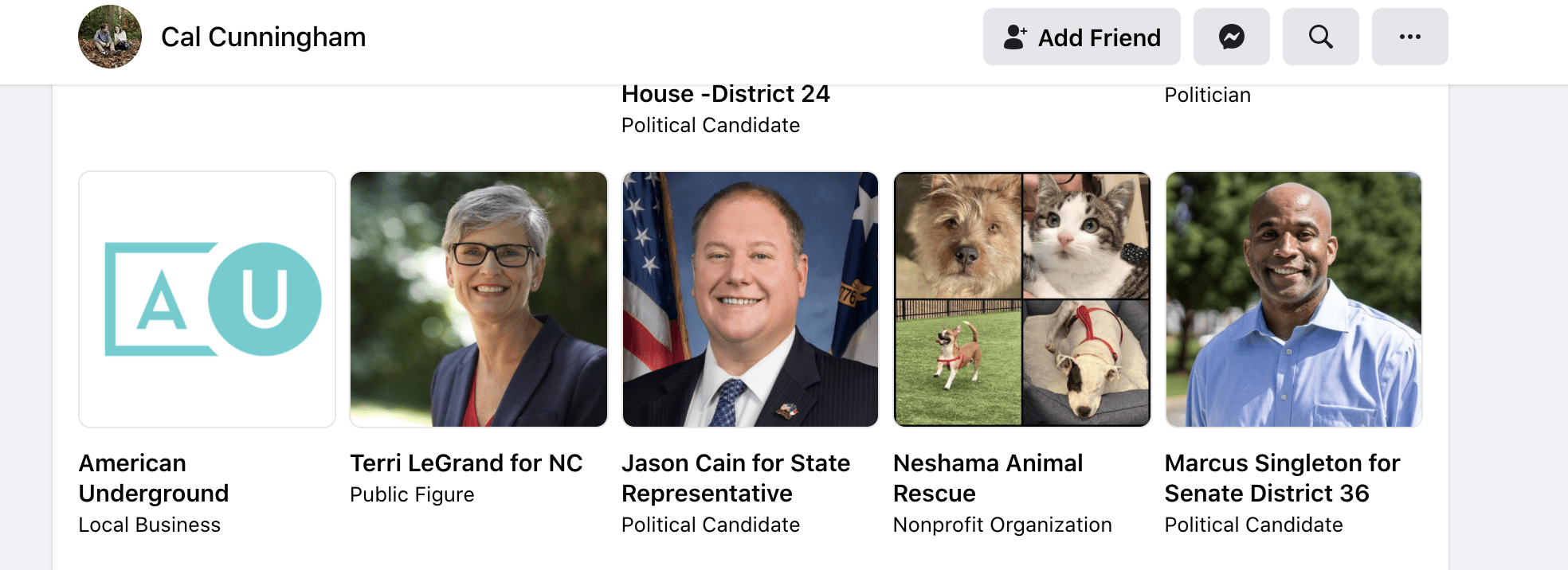1568x570 pixels.
Task: Open the House -District 24 page title
Action: click(x=726, y=94)
